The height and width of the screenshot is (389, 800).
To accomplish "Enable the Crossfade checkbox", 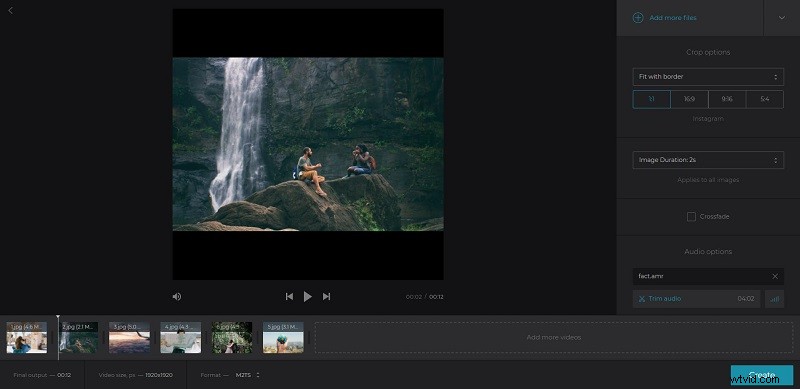I will 691,216.
